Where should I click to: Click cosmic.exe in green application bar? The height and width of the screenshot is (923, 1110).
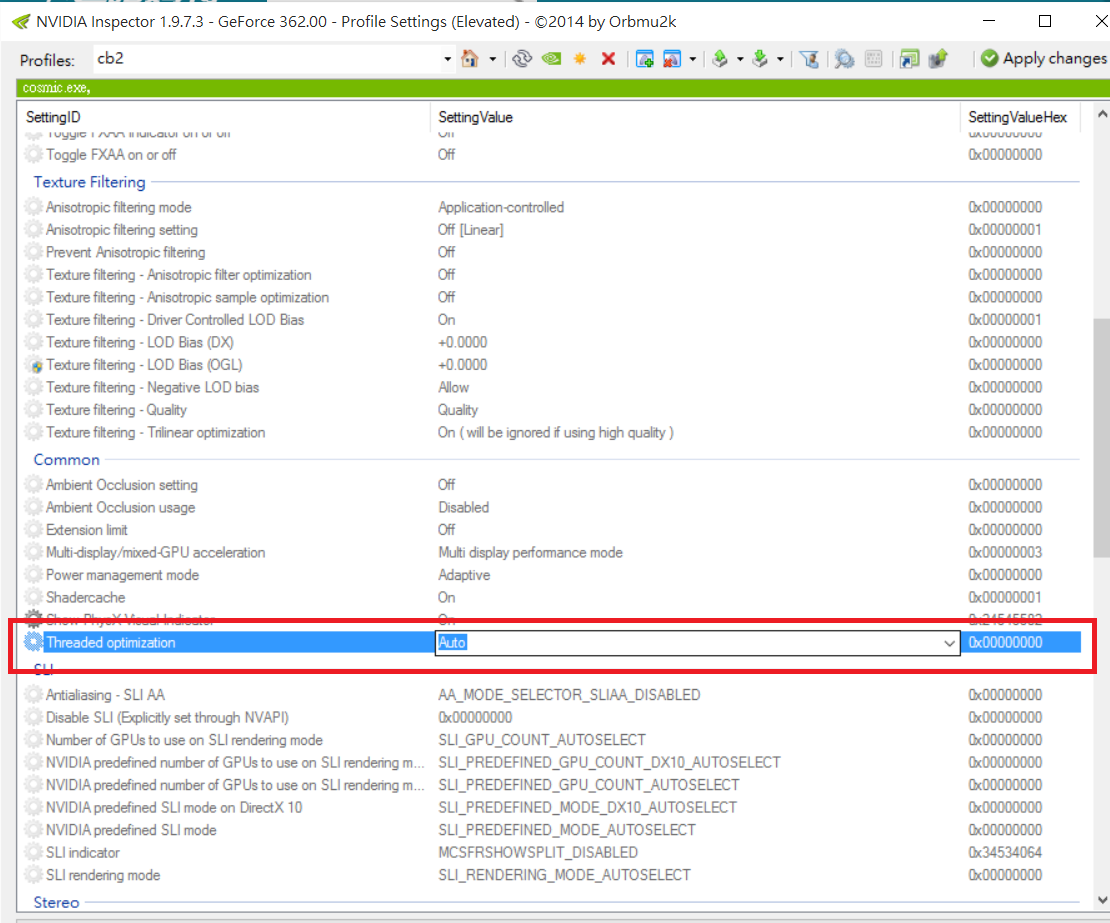tap(55, 88)
